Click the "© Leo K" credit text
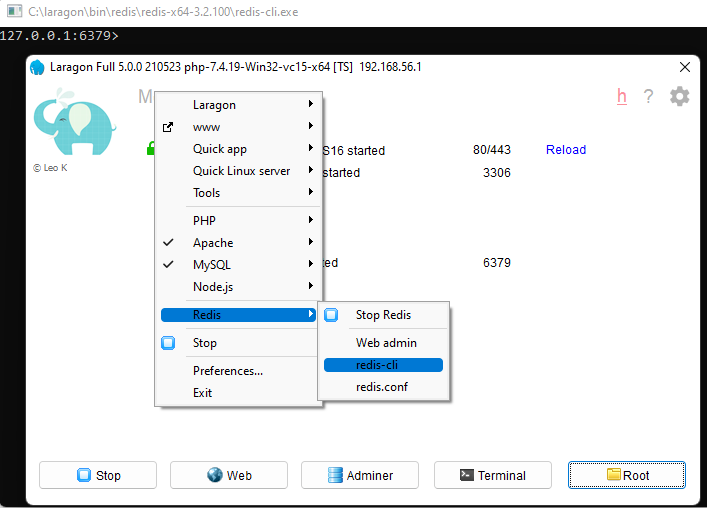This screenshot has width=707, height=508. pyautogui.click(x=50, y=168)
